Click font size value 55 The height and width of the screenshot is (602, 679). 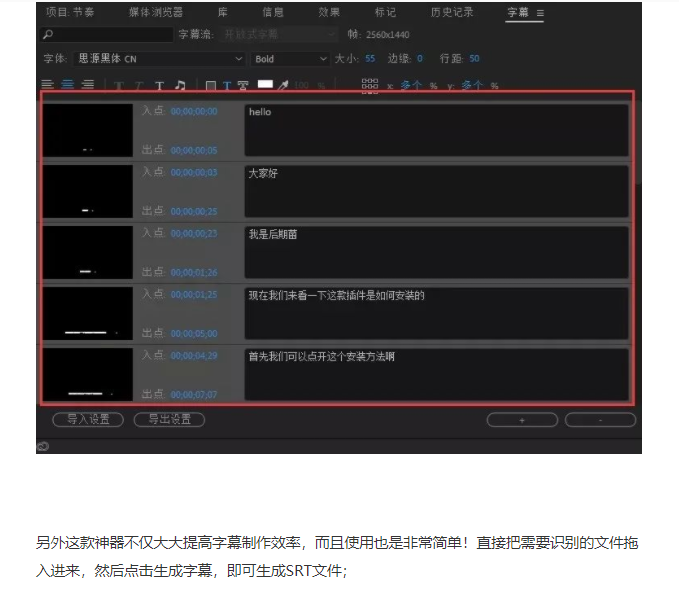pyautogui.click(x=370, y=58)
